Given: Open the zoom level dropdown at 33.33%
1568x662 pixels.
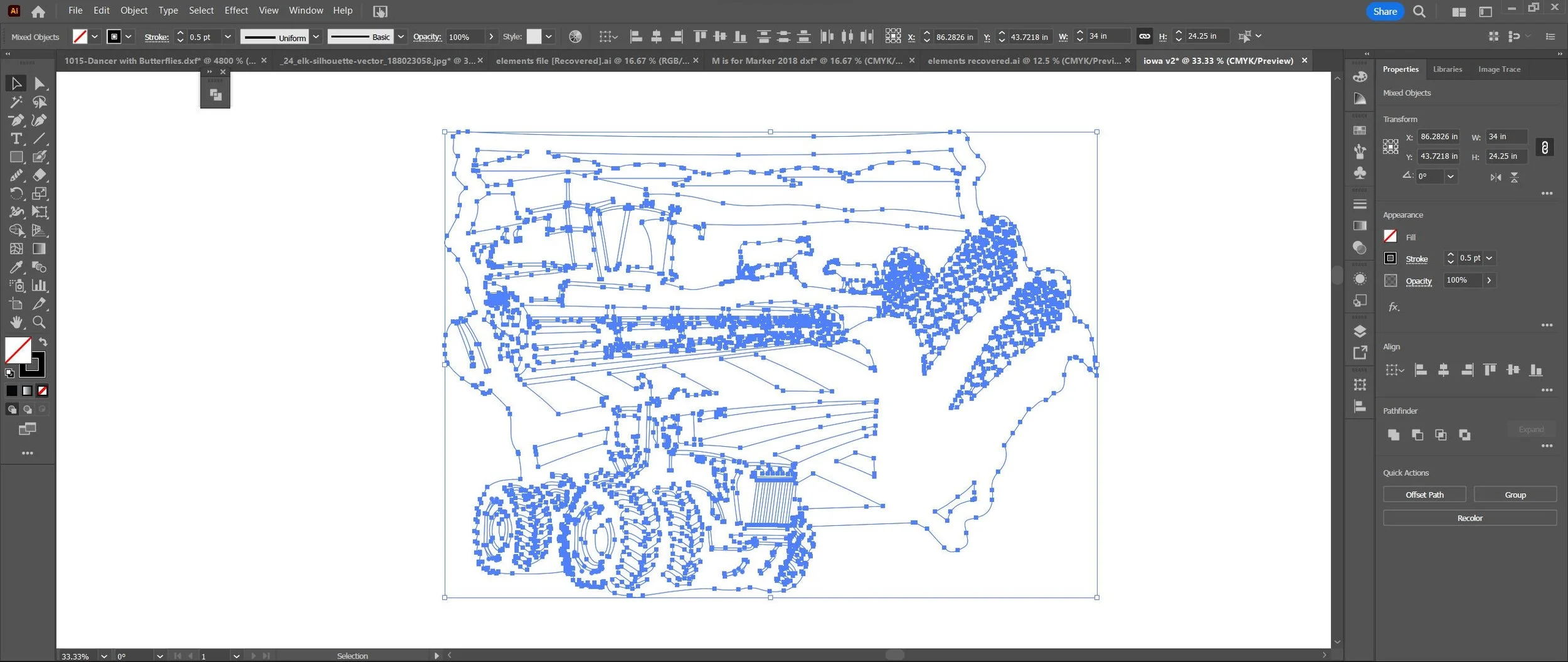Looking at the screenshot, I should tap(103, 656).
